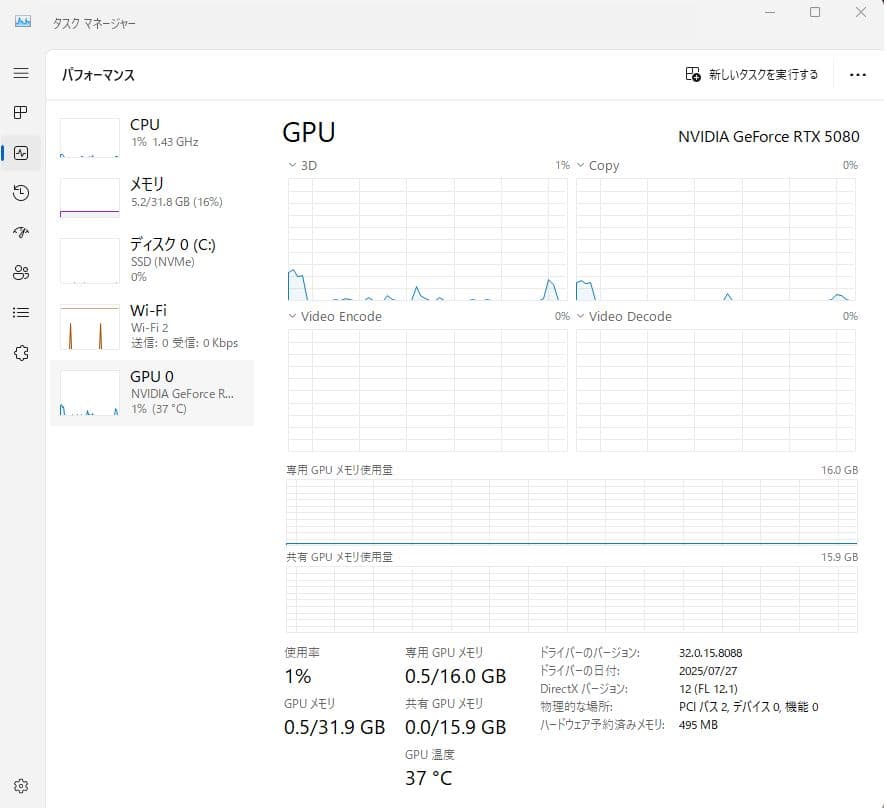The height and width of the screenshot is (808, 887).
Task: Select the Performance page icon
Action: pyautogui.click(x=21, y=153)
